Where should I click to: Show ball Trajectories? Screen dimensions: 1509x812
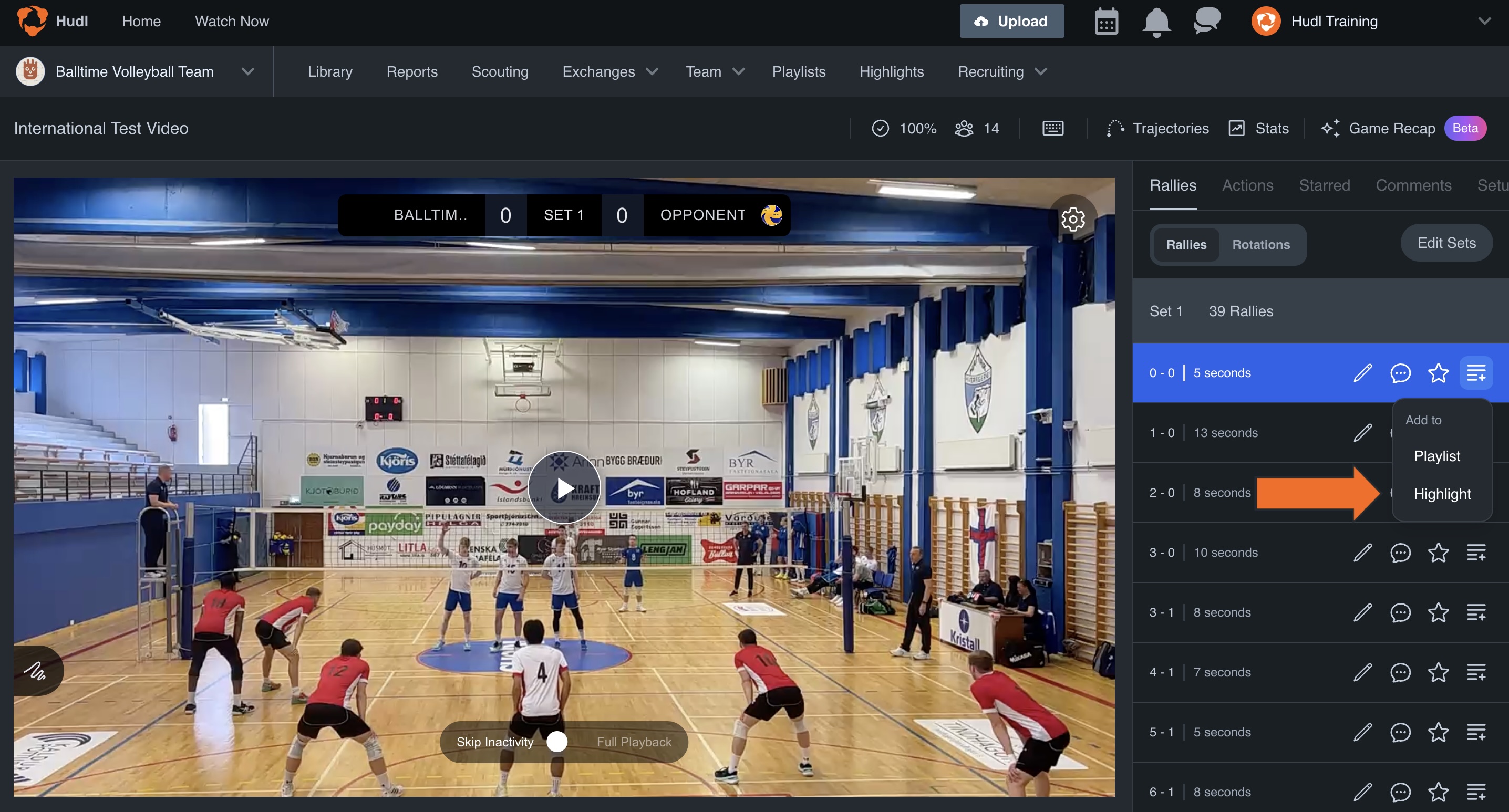(x=1157, y=128)
